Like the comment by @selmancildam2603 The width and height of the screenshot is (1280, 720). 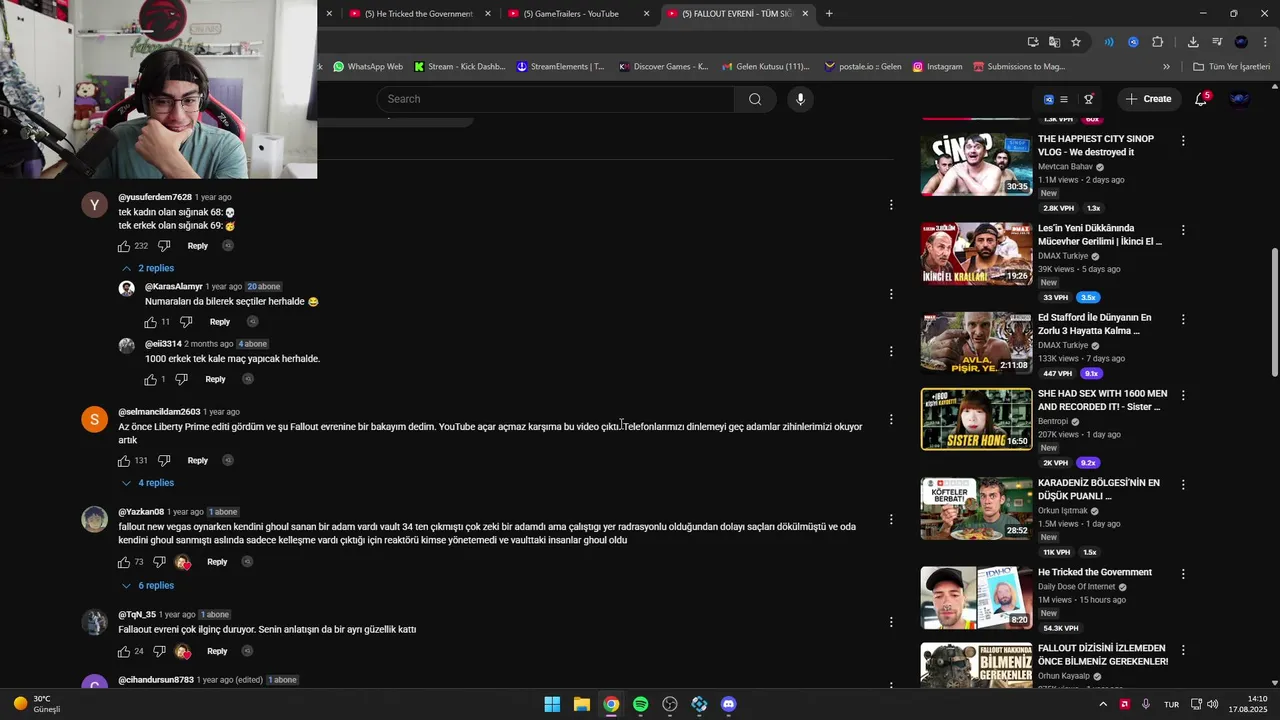pyautogui.click(x=124, y=461)
